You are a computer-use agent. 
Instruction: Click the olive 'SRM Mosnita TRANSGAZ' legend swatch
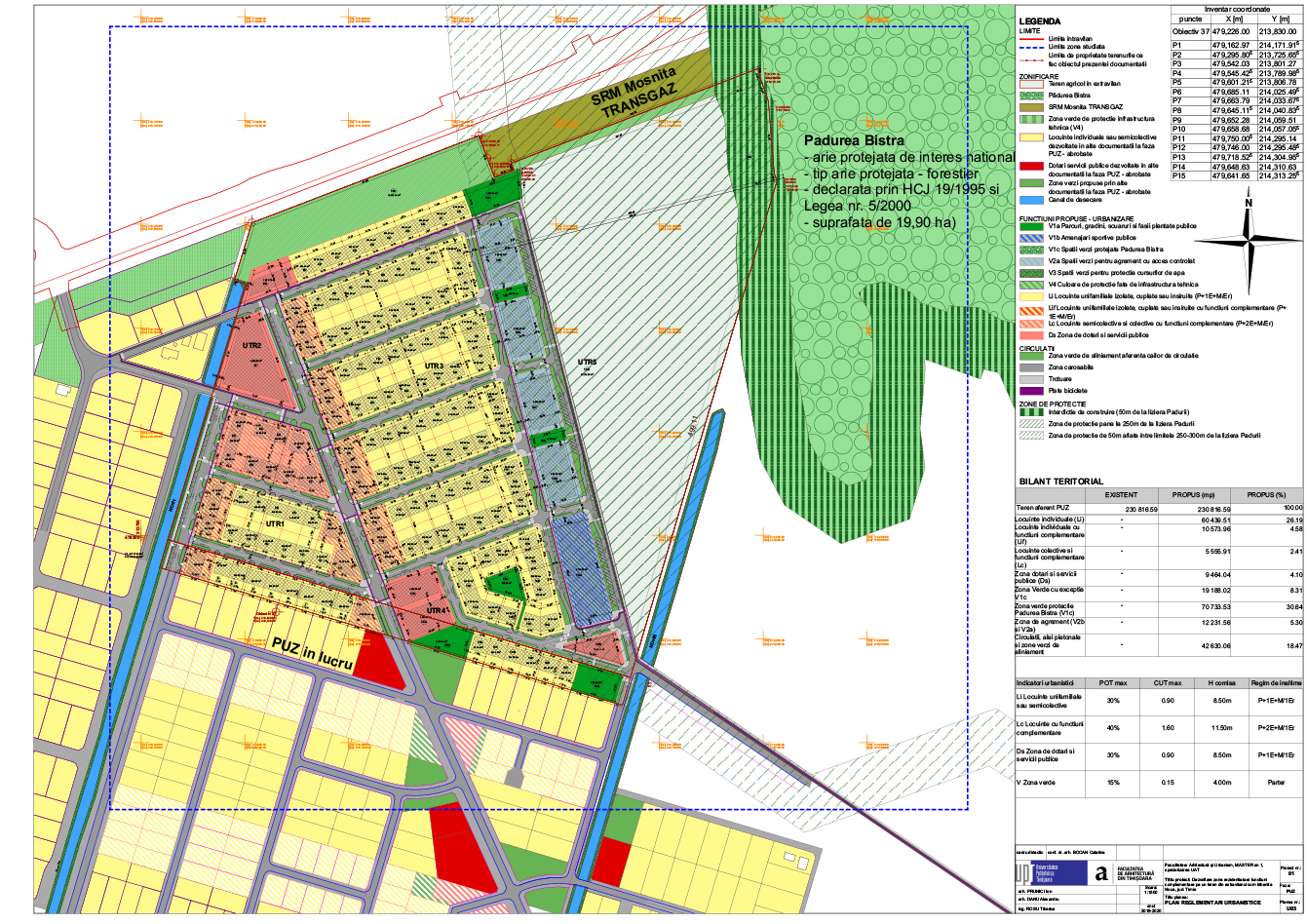1032,106
